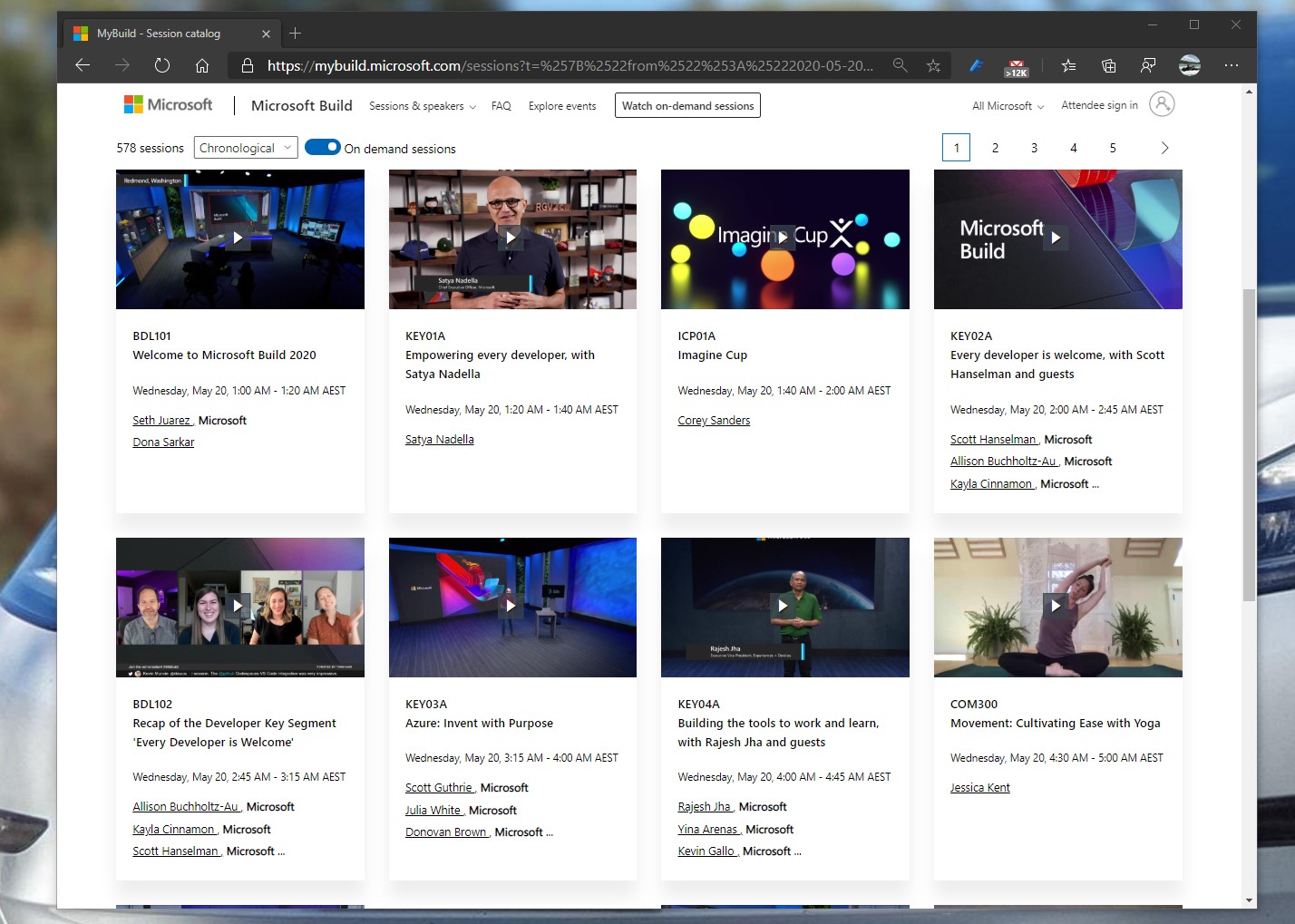
Task: Click the back navigation arrow
Action: pyautogui.click(x=83, y=65)
